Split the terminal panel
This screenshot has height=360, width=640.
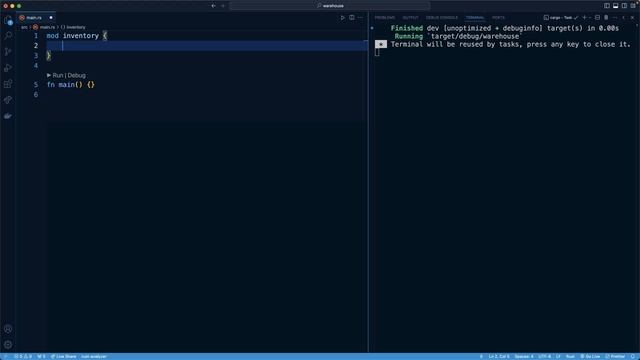(x=598, y=18)
